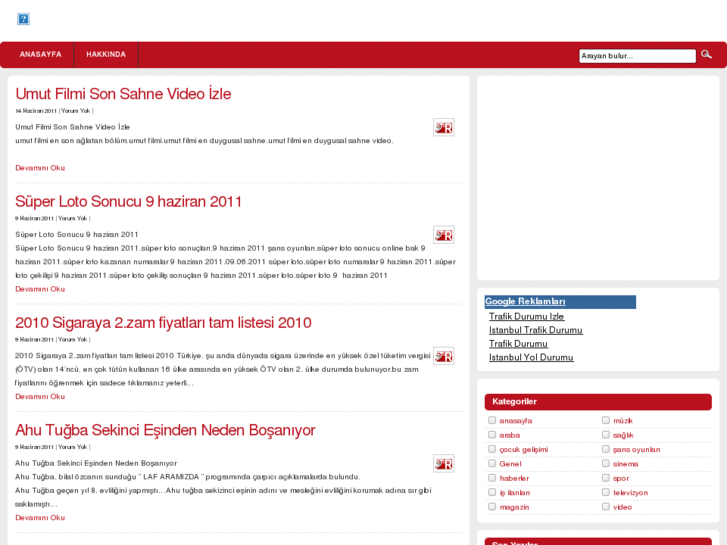Open 'Süper Loto Sonucu 9 haziran 2011' title
This screenshot has height=545, width=727.
128,201
